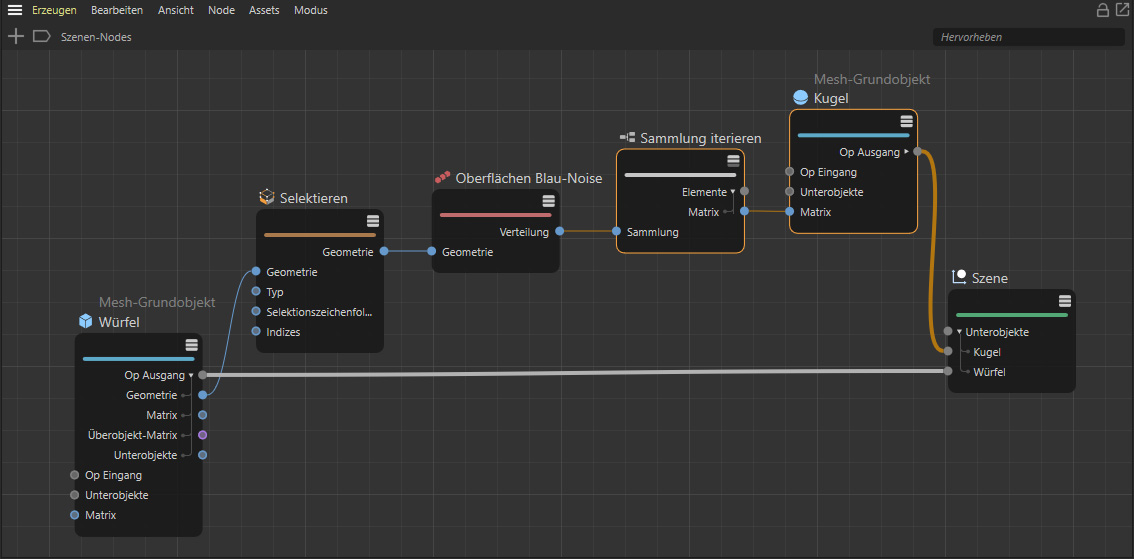
Task: Open the Szene node's stack menu icon
Action: (1065, 302)
